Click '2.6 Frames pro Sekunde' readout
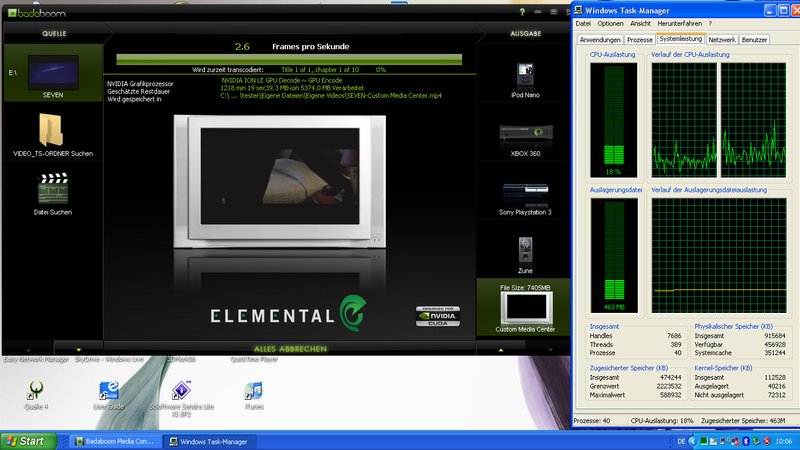The height and width of the screenshot is (450, 800). pos(292,46)
